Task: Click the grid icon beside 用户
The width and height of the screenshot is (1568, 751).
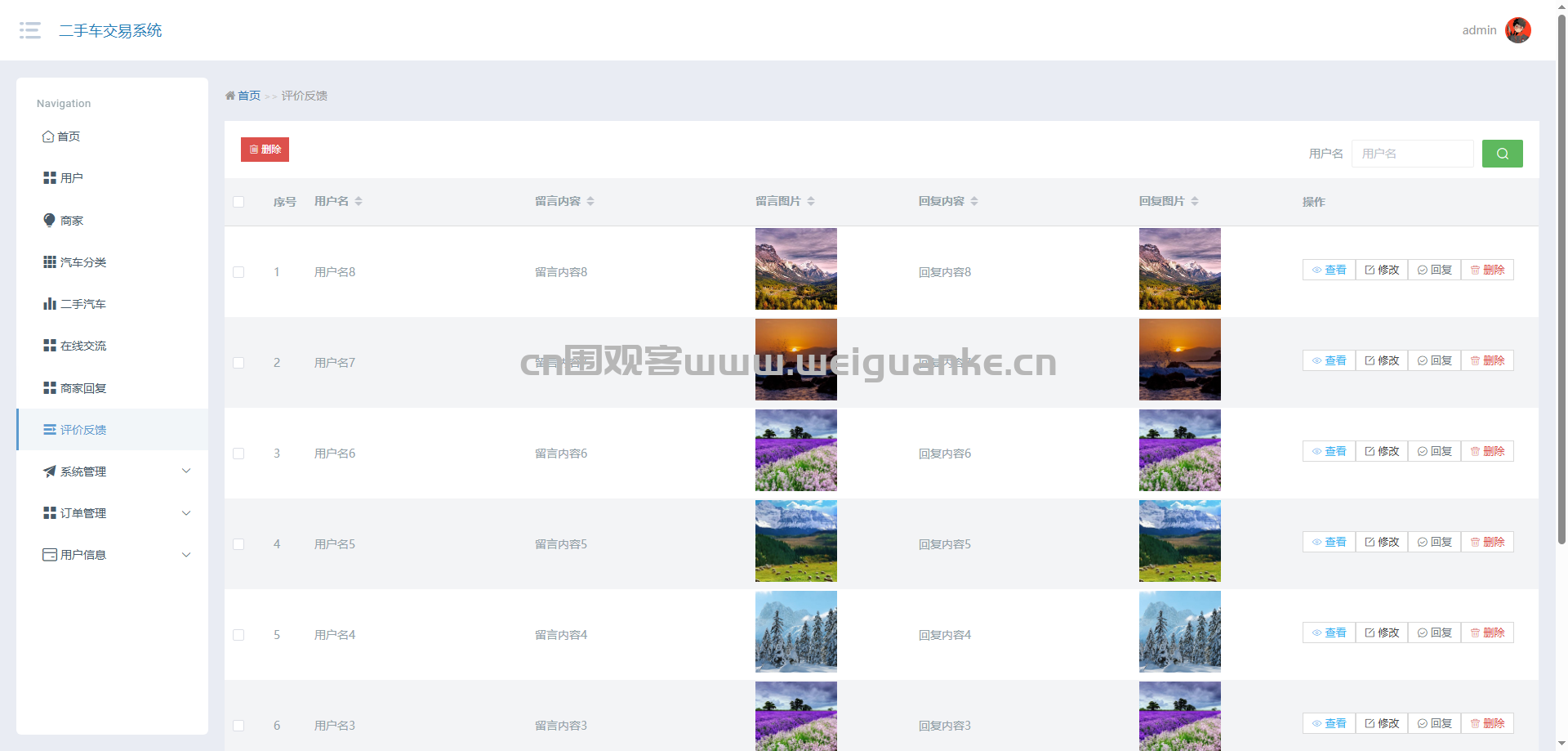Action: click(50, 177)
